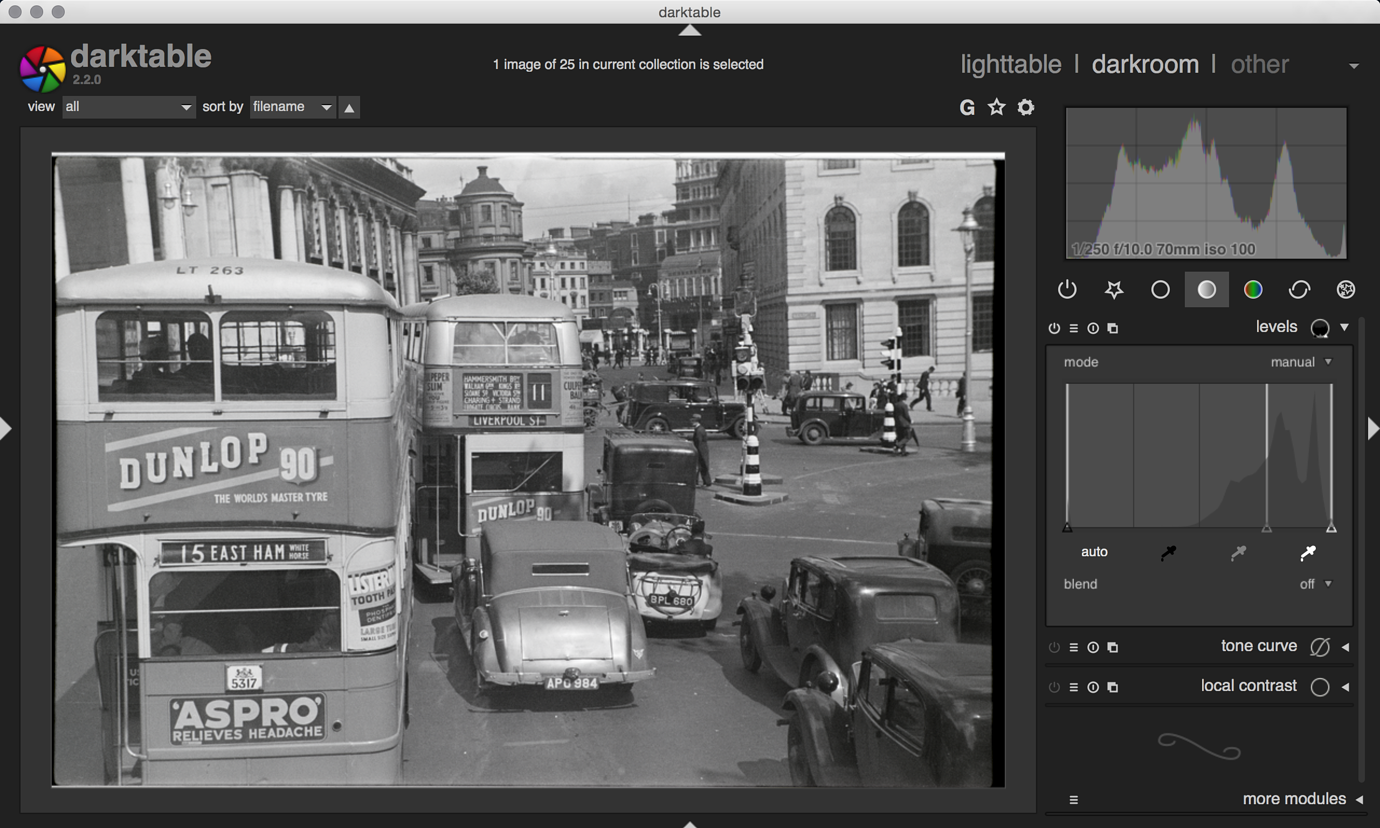Show favourite modules group star icon
The width and height of the screenshot is (1380, 828).
click(1114, 290)
